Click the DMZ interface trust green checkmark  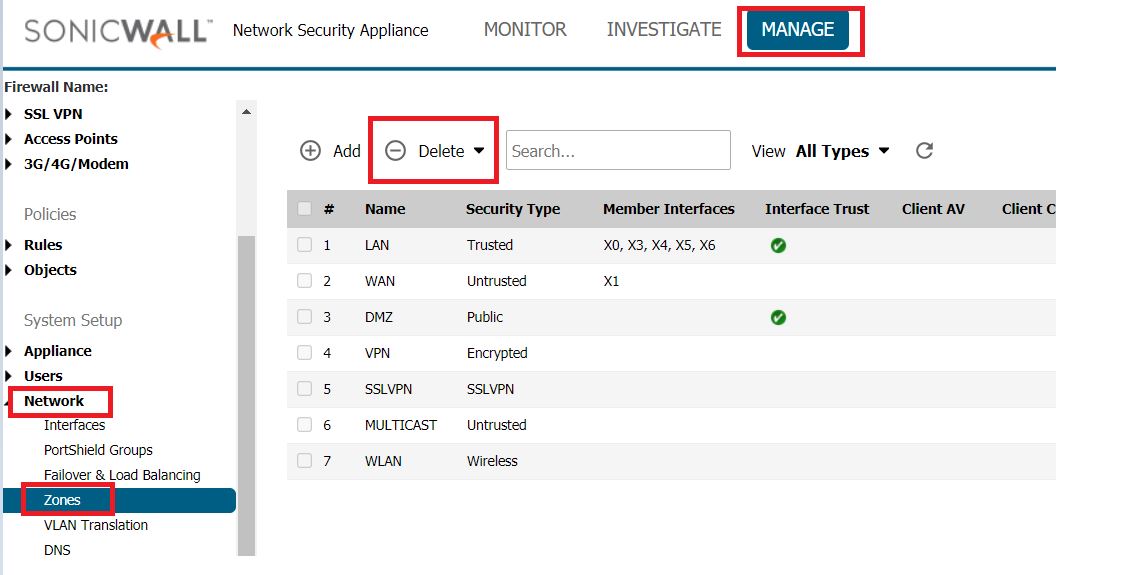click(x=778, y=317)
